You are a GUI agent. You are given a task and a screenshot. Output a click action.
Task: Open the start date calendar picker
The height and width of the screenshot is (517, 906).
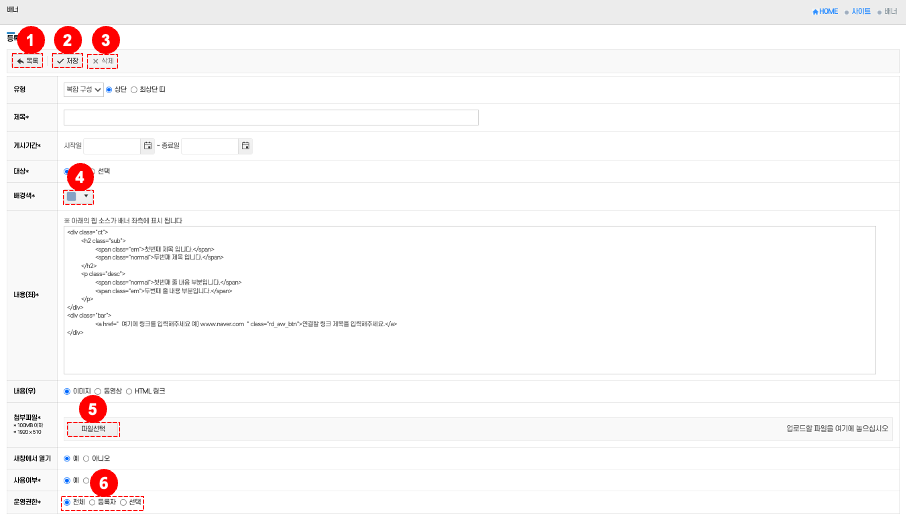coord(148,146)
